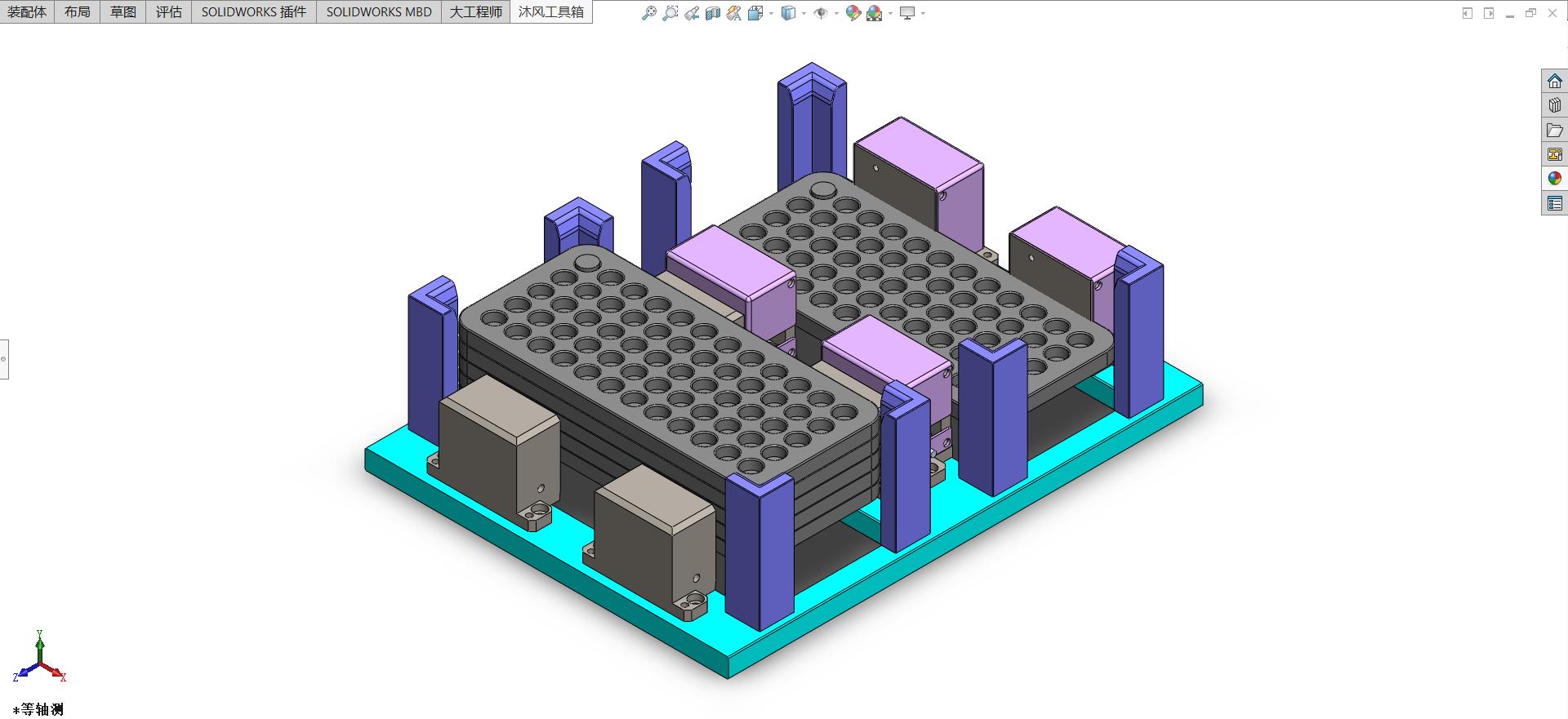The height and width of the screenshot is (719, 1568).
Task: Click the *等轴测 view label
Action: [38, 709]
